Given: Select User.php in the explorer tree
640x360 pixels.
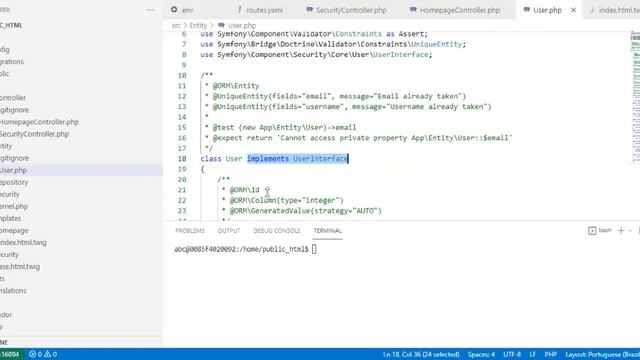Looking at the screenshot, I should coord(13,170).
